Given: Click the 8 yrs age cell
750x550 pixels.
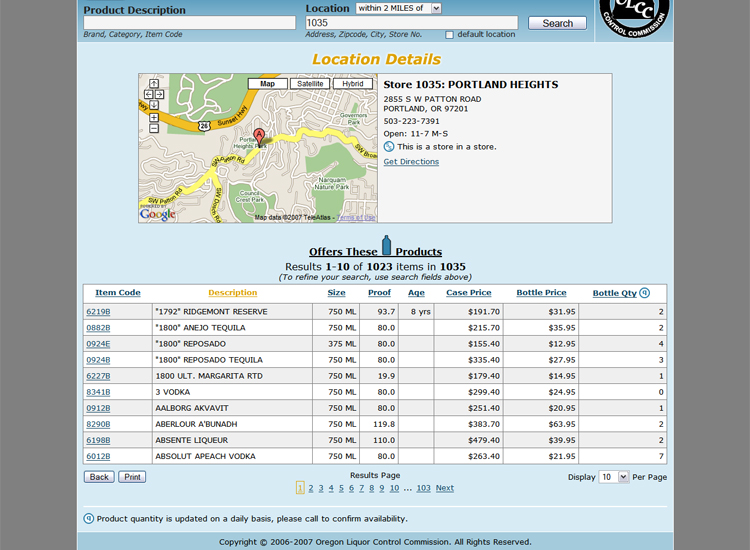Looking at the screenshot, I should 416,312.
